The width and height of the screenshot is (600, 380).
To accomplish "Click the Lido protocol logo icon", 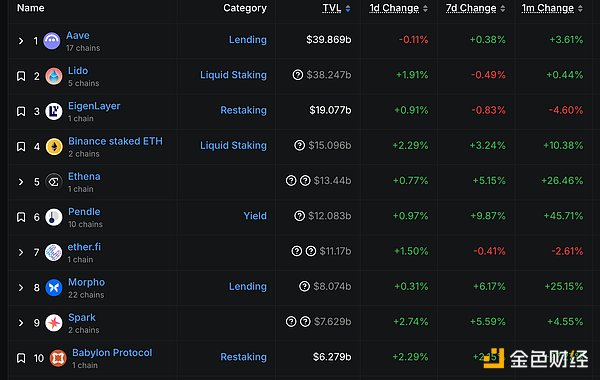I will pyautogui.click(x=54, y=76).
